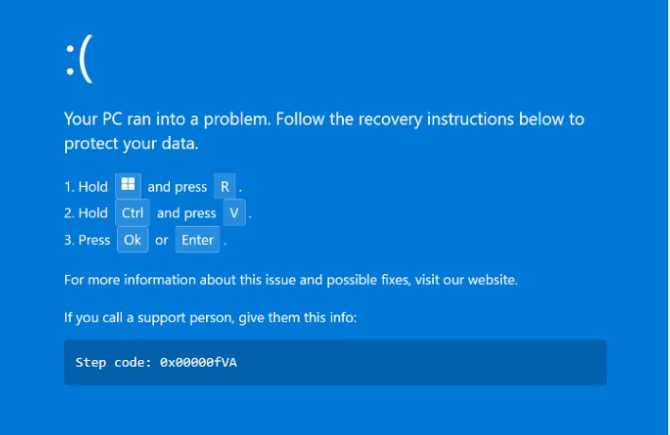
Task: Select the 0x00000fVA code value
Action: click(x=198, y=362)
